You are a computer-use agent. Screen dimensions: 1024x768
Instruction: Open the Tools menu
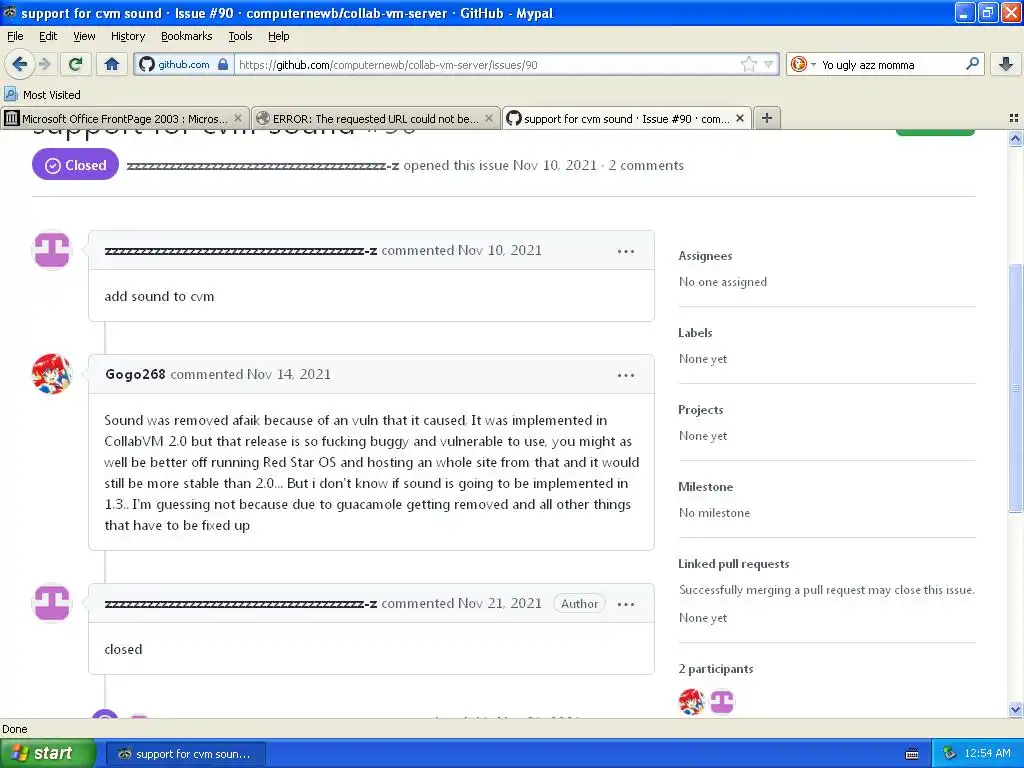240,36
